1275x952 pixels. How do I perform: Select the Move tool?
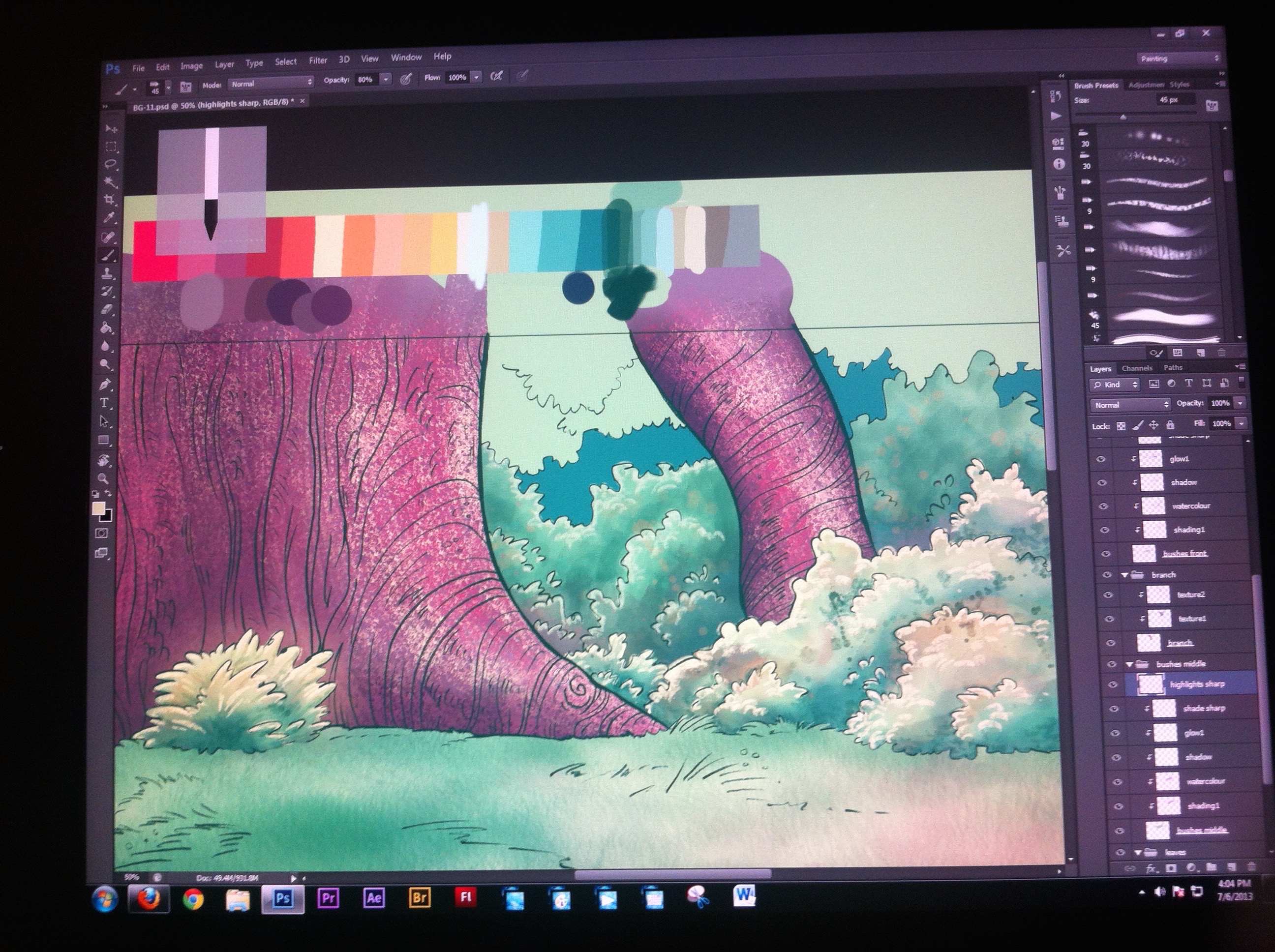click(x=111, y=128)
